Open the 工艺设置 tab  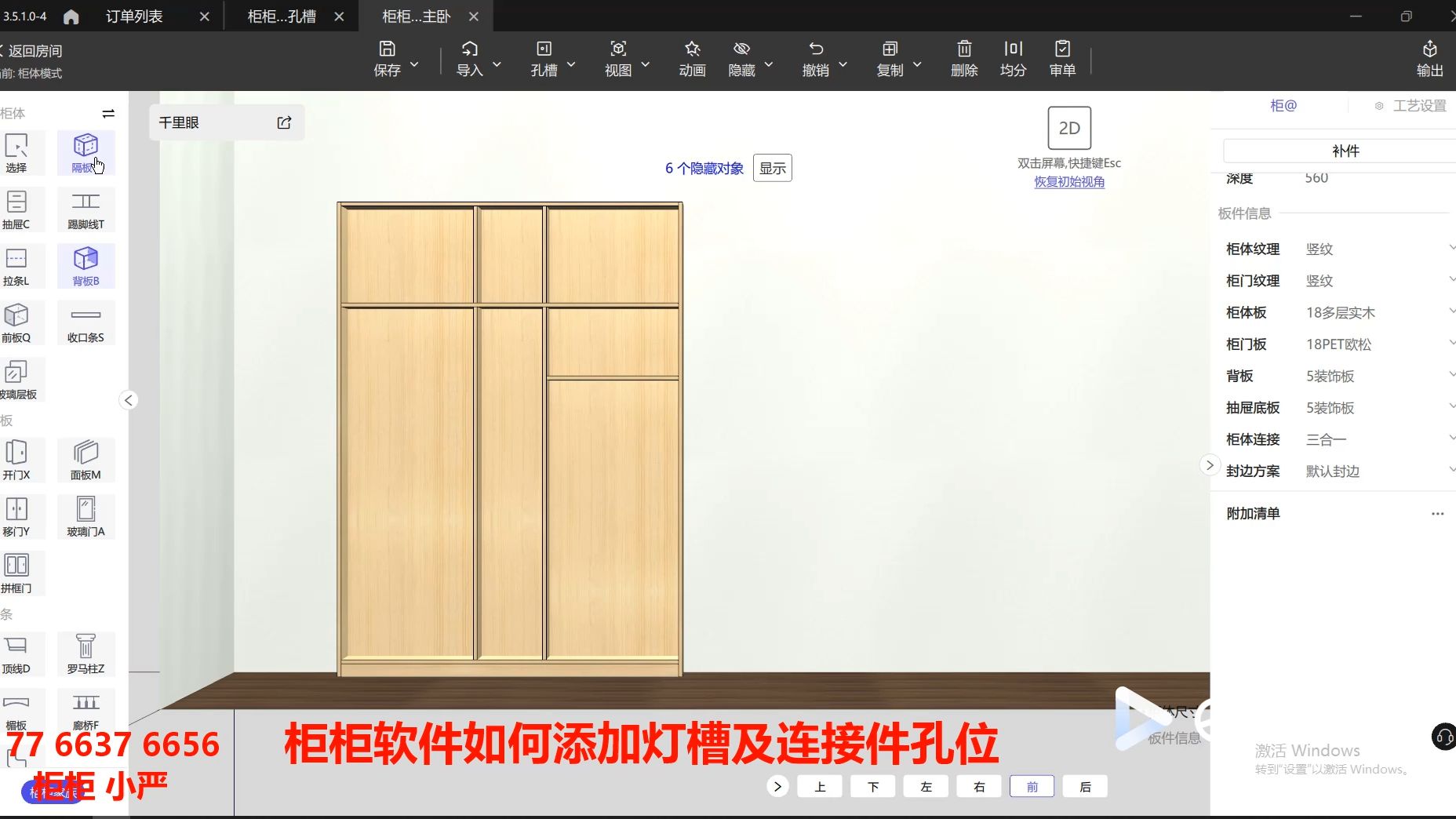tap(1410, 105)
